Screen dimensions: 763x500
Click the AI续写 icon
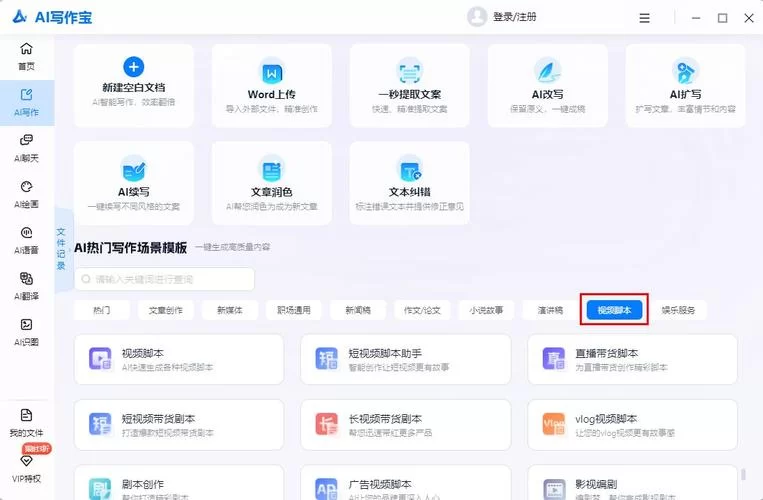click(134, 170)
